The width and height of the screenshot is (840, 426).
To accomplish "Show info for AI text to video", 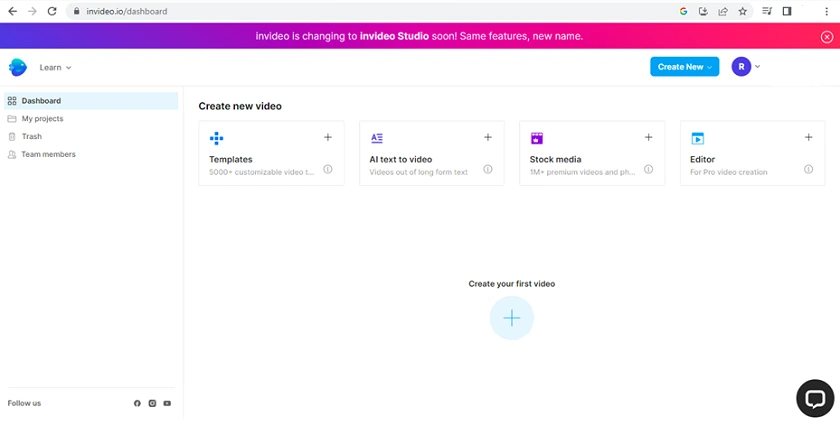I will tap(488, 169).
